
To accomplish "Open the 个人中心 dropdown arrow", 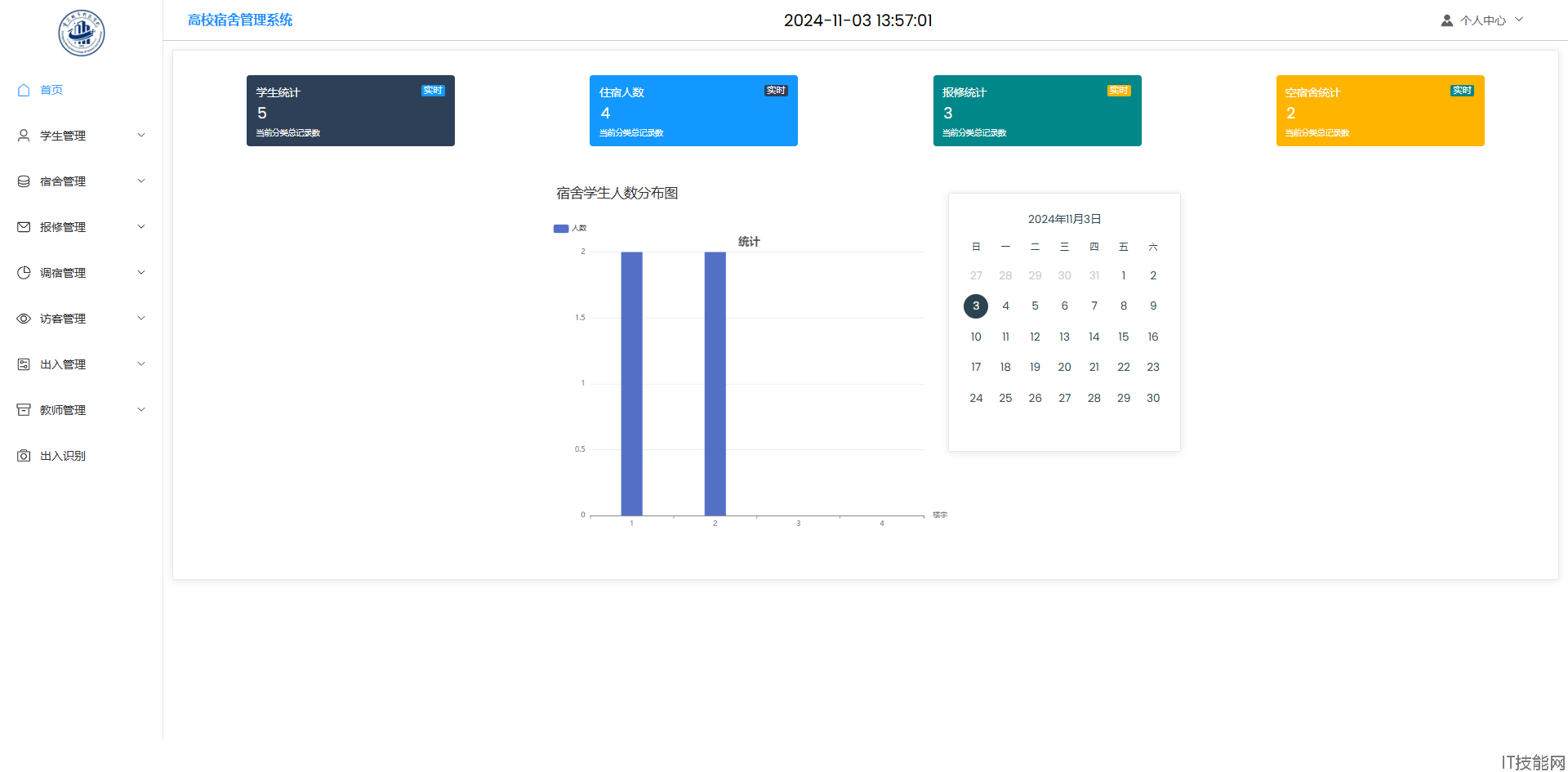I will tap(1519, 20).
